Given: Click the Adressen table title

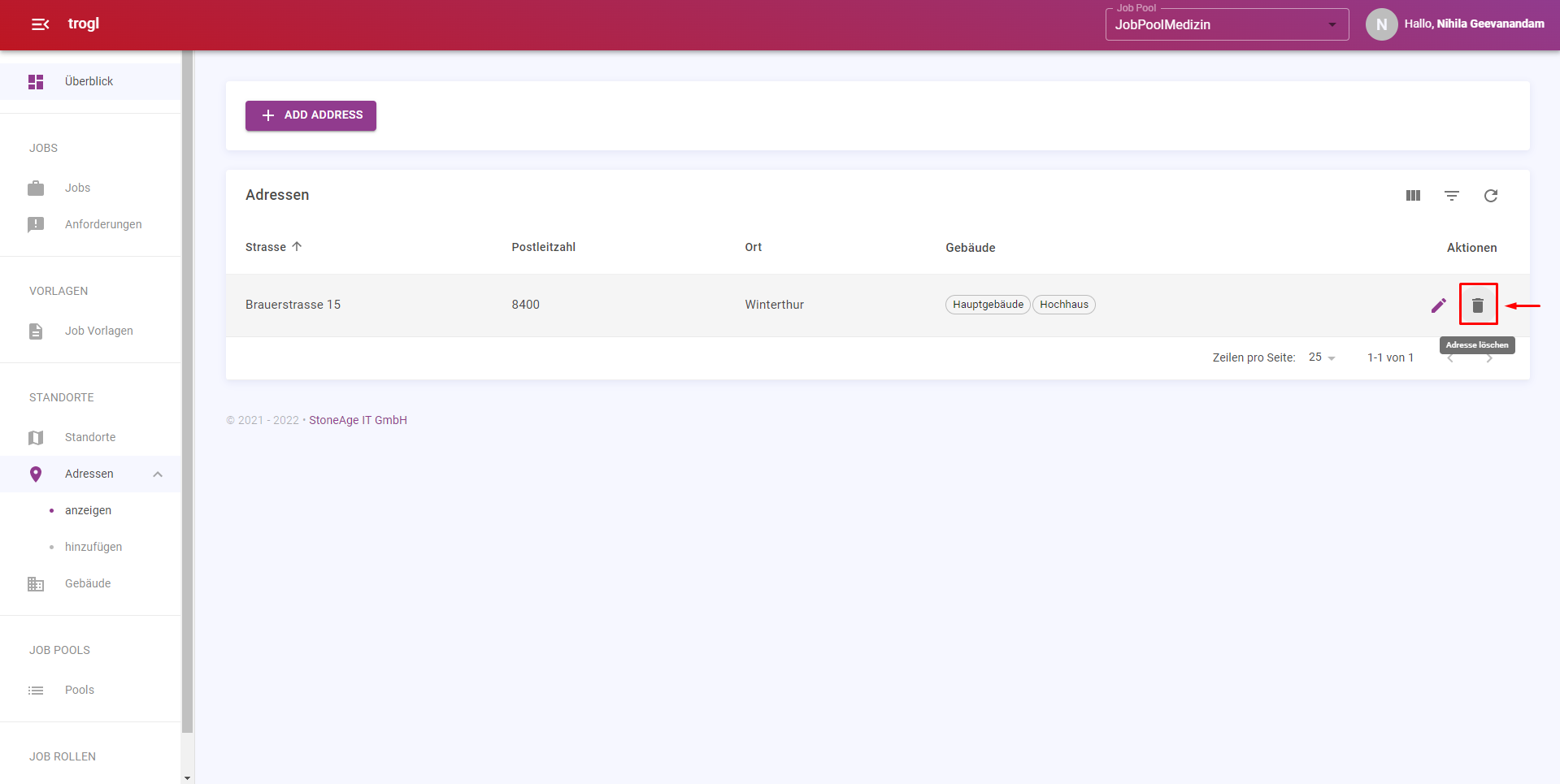Looking at the screenshot, I should (277, 195).
